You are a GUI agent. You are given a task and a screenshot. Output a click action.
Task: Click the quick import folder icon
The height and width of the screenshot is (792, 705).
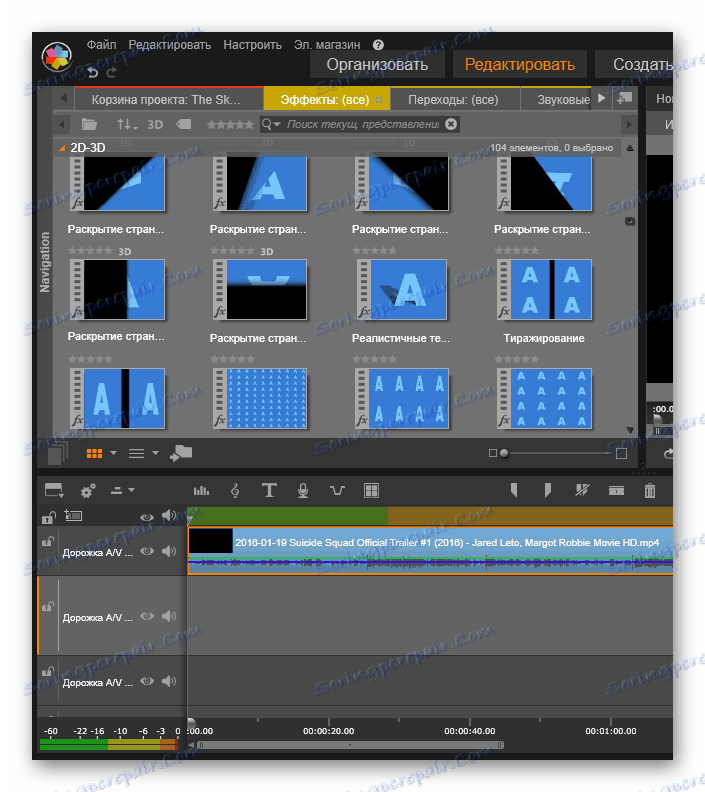pyautogui.click(x=181, y=453)
